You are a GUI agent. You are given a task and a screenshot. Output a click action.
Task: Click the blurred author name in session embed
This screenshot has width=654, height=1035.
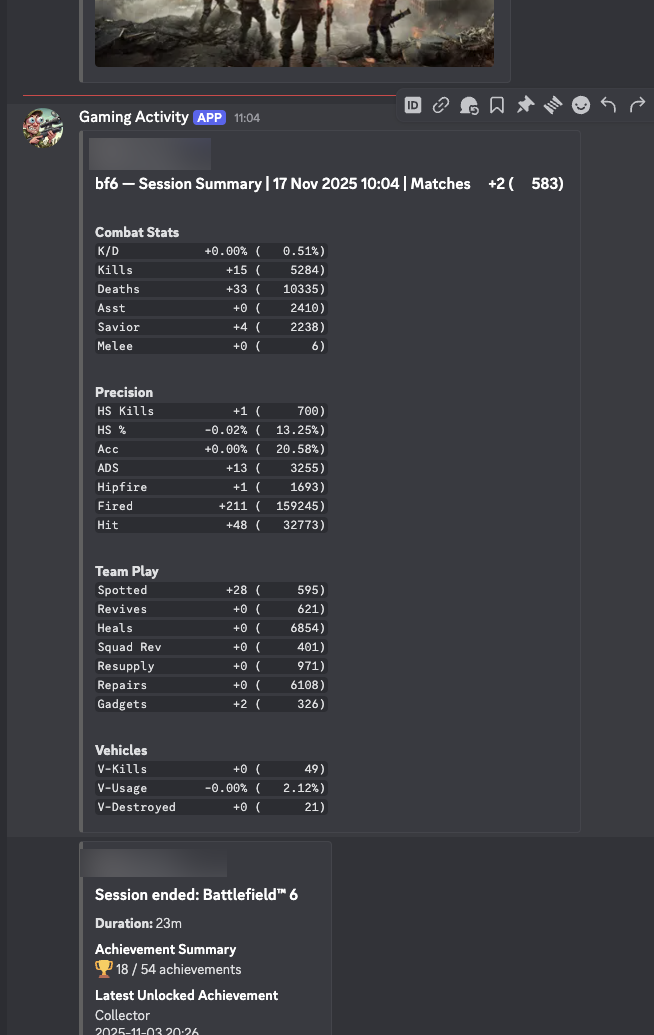click(x=154, y=862)
